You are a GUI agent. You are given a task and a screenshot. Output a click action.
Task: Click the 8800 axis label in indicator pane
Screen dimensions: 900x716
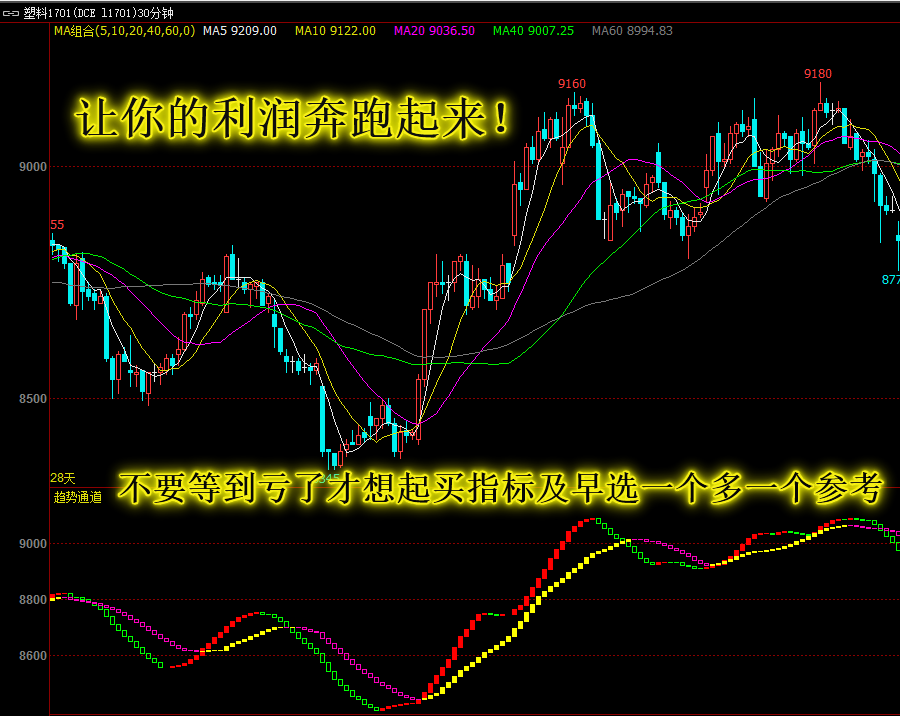pos(33,599)
